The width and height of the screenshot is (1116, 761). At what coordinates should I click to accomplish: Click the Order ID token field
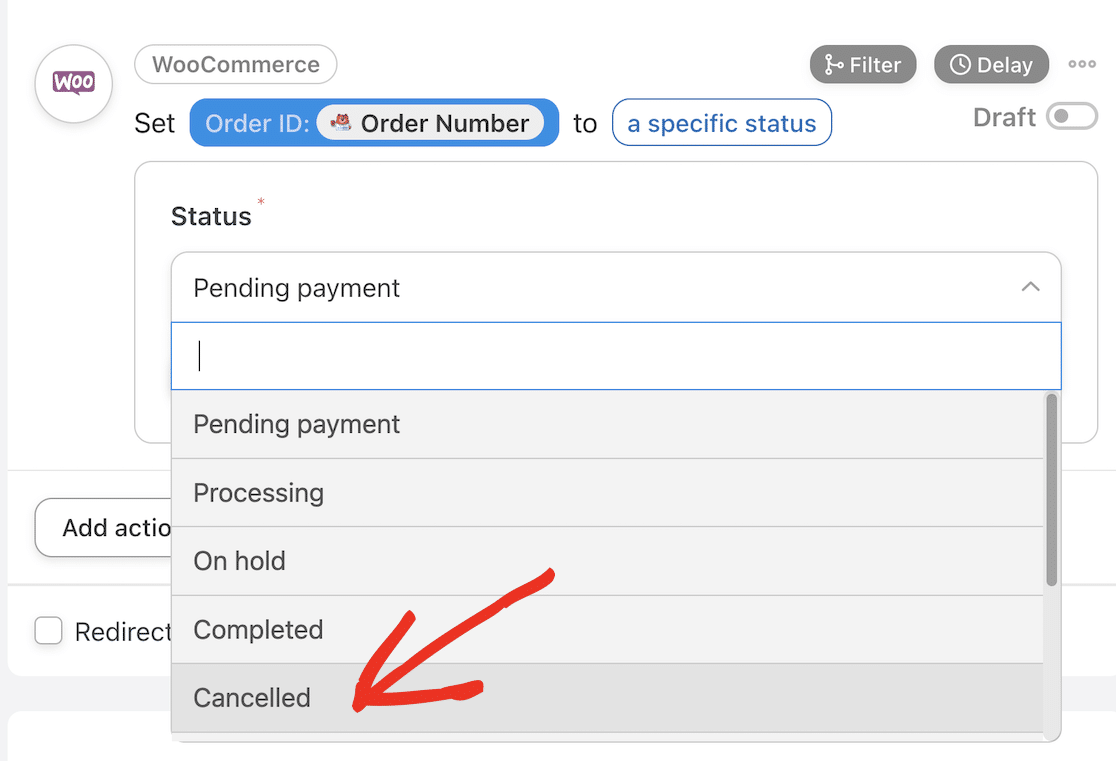255,123
